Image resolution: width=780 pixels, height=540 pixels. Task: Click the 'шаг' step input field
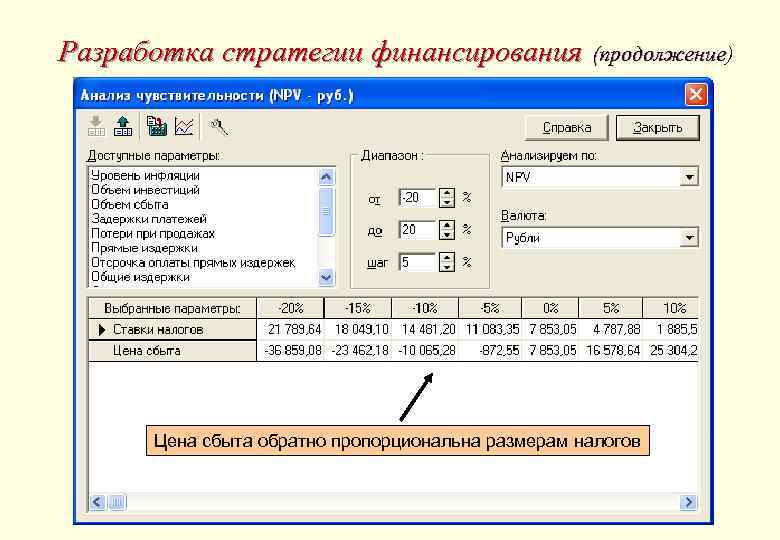[418, 262]
